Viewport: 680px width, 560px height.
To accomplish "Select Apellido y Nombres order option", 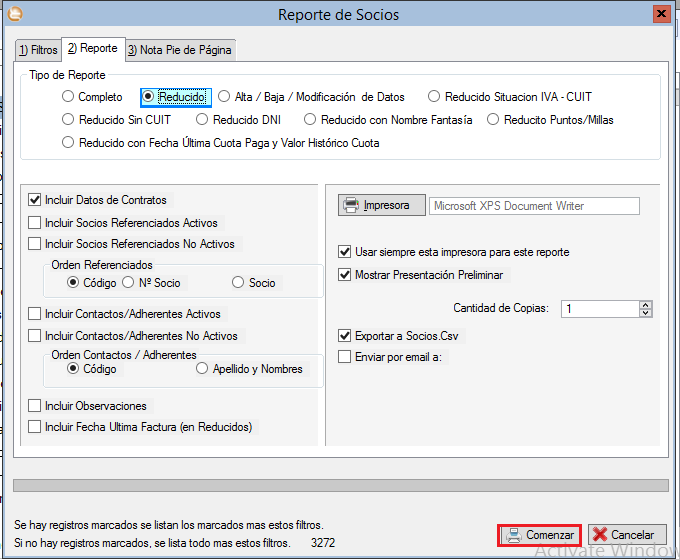I will point(204,369).
